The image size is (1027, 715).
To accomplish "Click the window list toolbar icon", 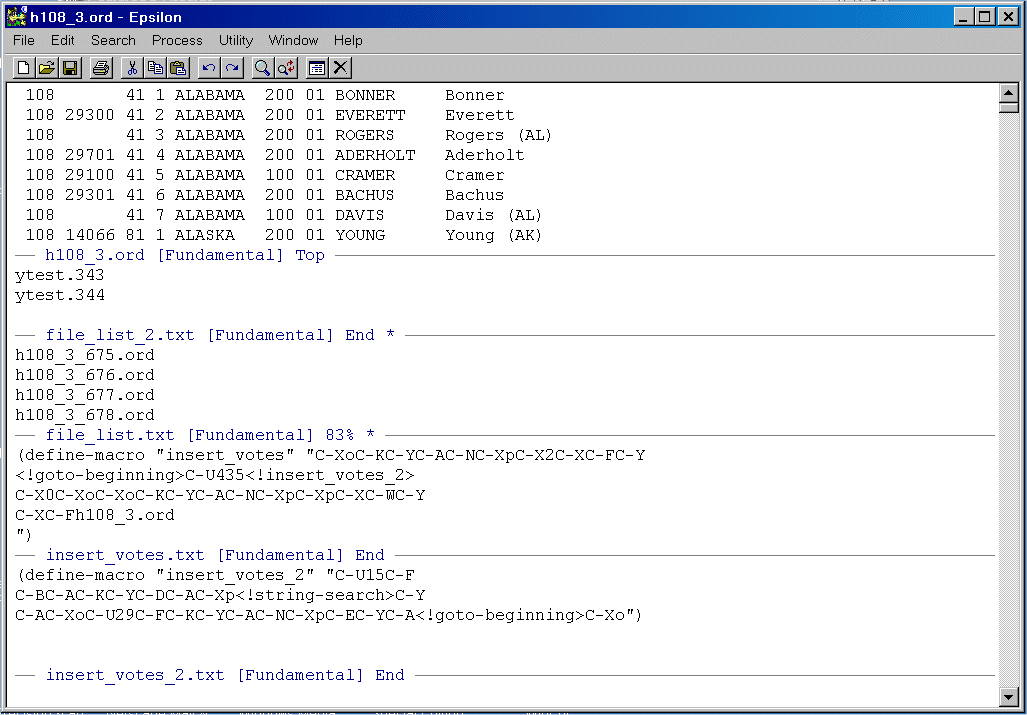I will coord(317,68).
